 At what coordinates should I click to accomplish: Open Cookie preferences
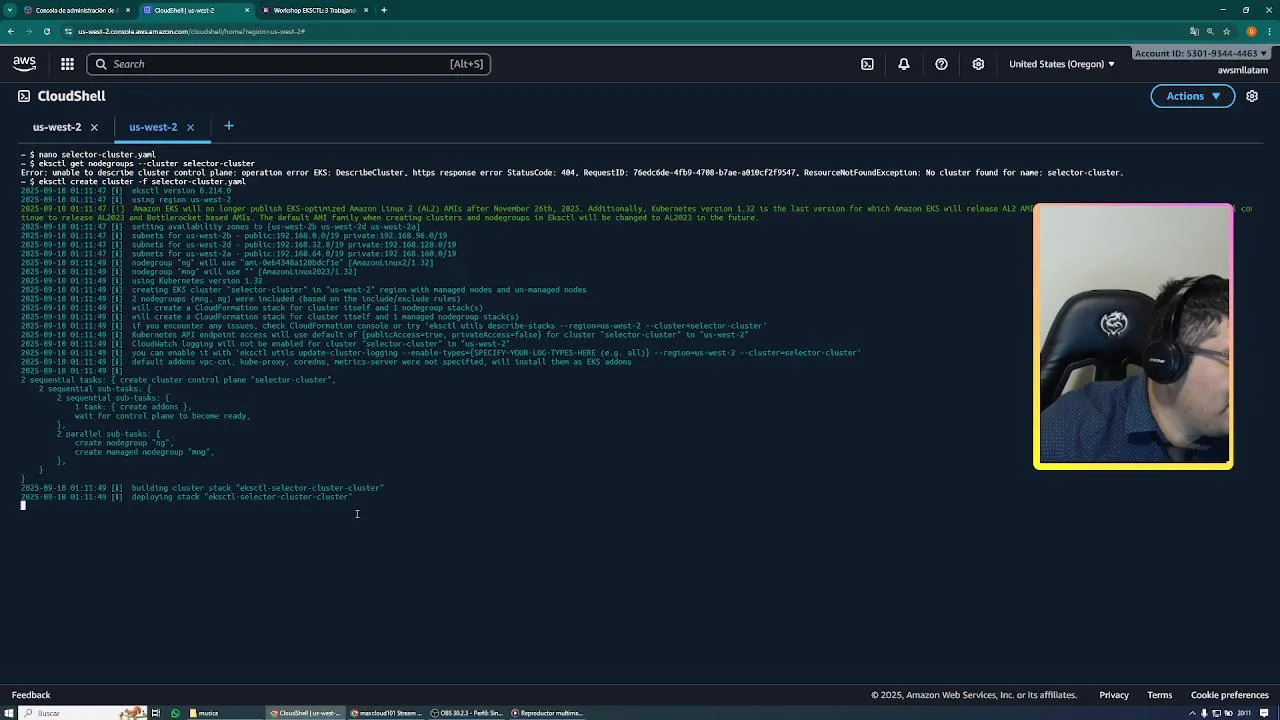point(1230,695)
